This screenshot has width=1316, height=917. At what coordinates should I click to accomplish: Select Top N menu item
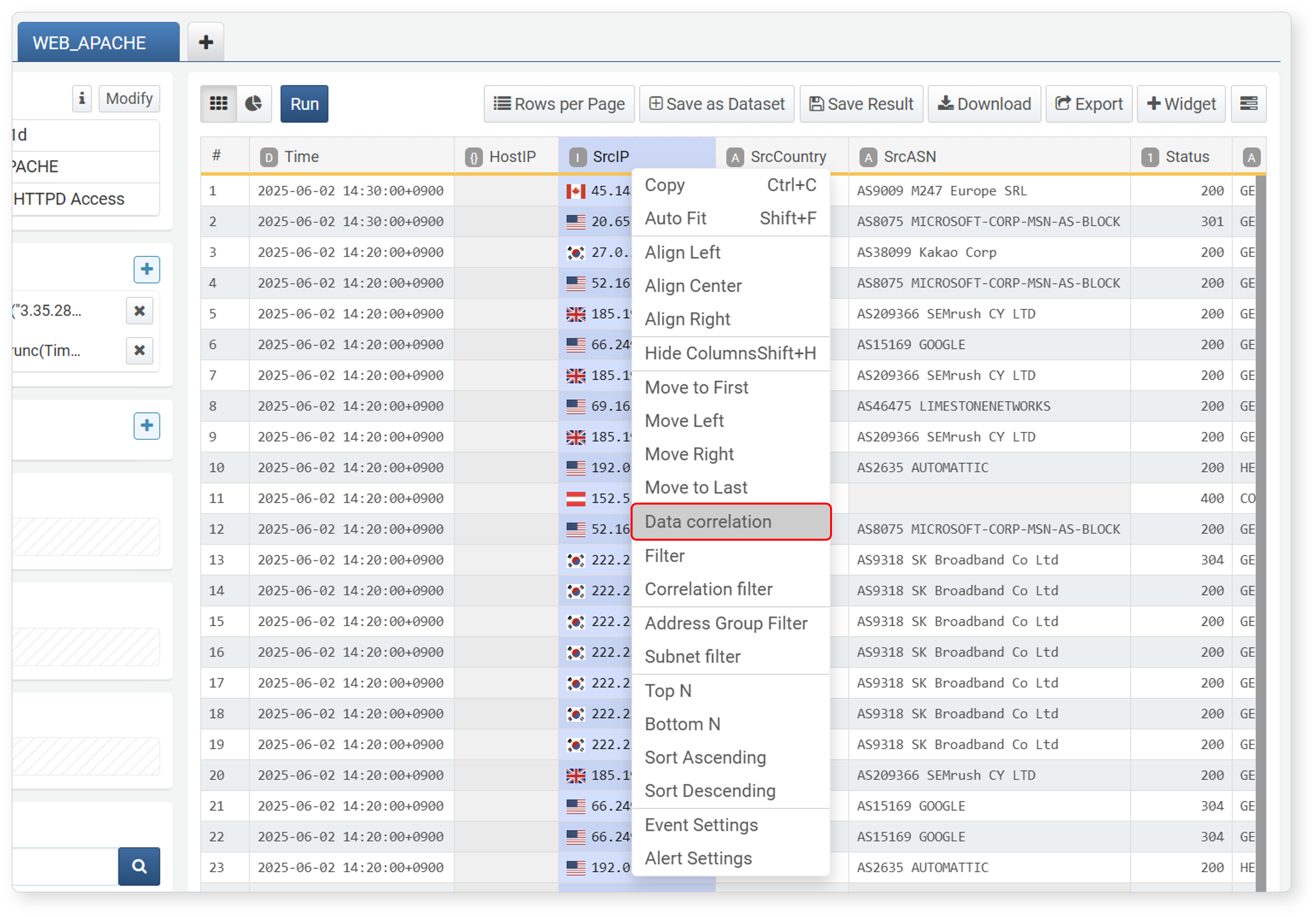tap(730, 691)
